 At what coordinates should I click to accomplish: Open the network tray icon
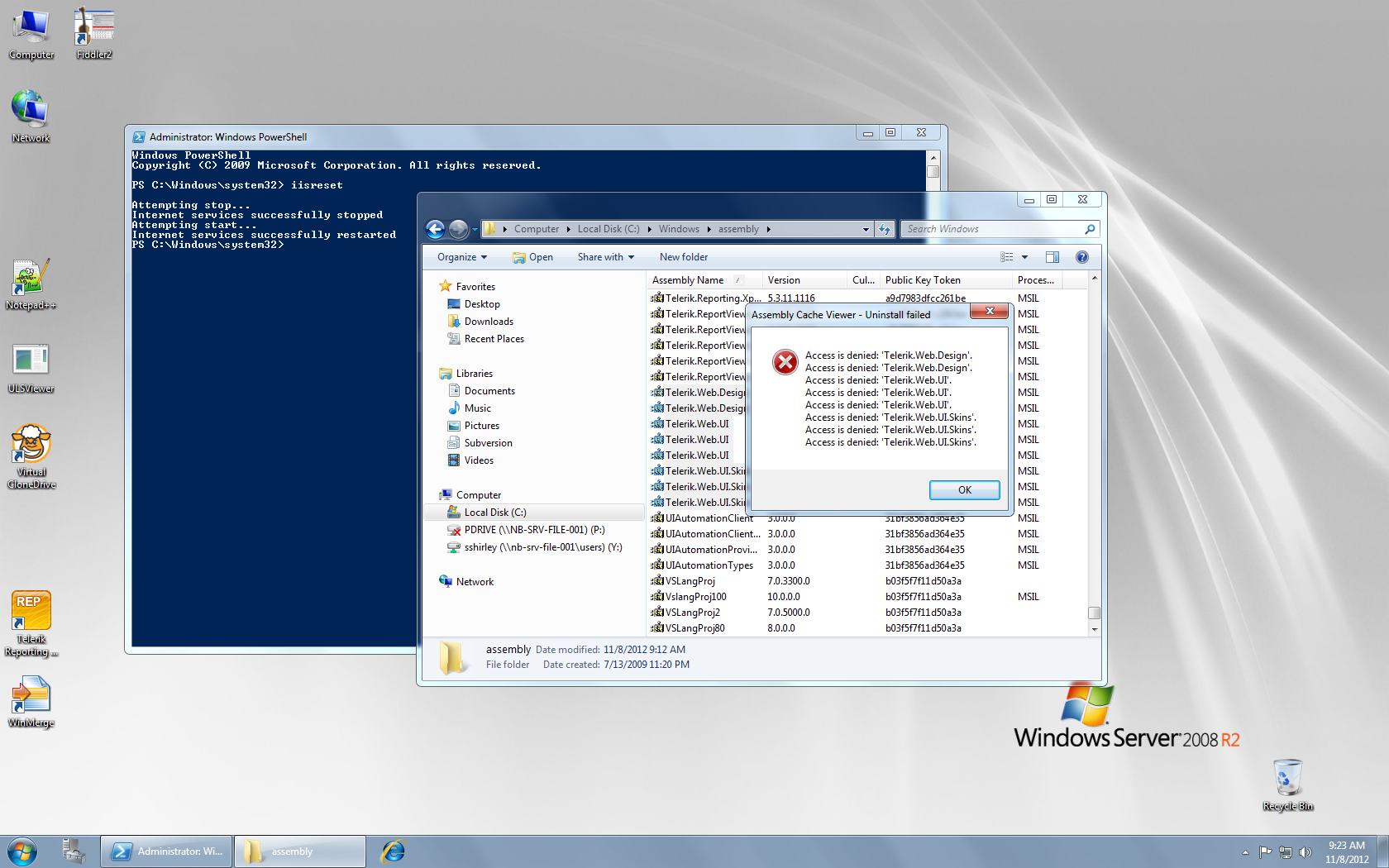(x=1286, y=852)
